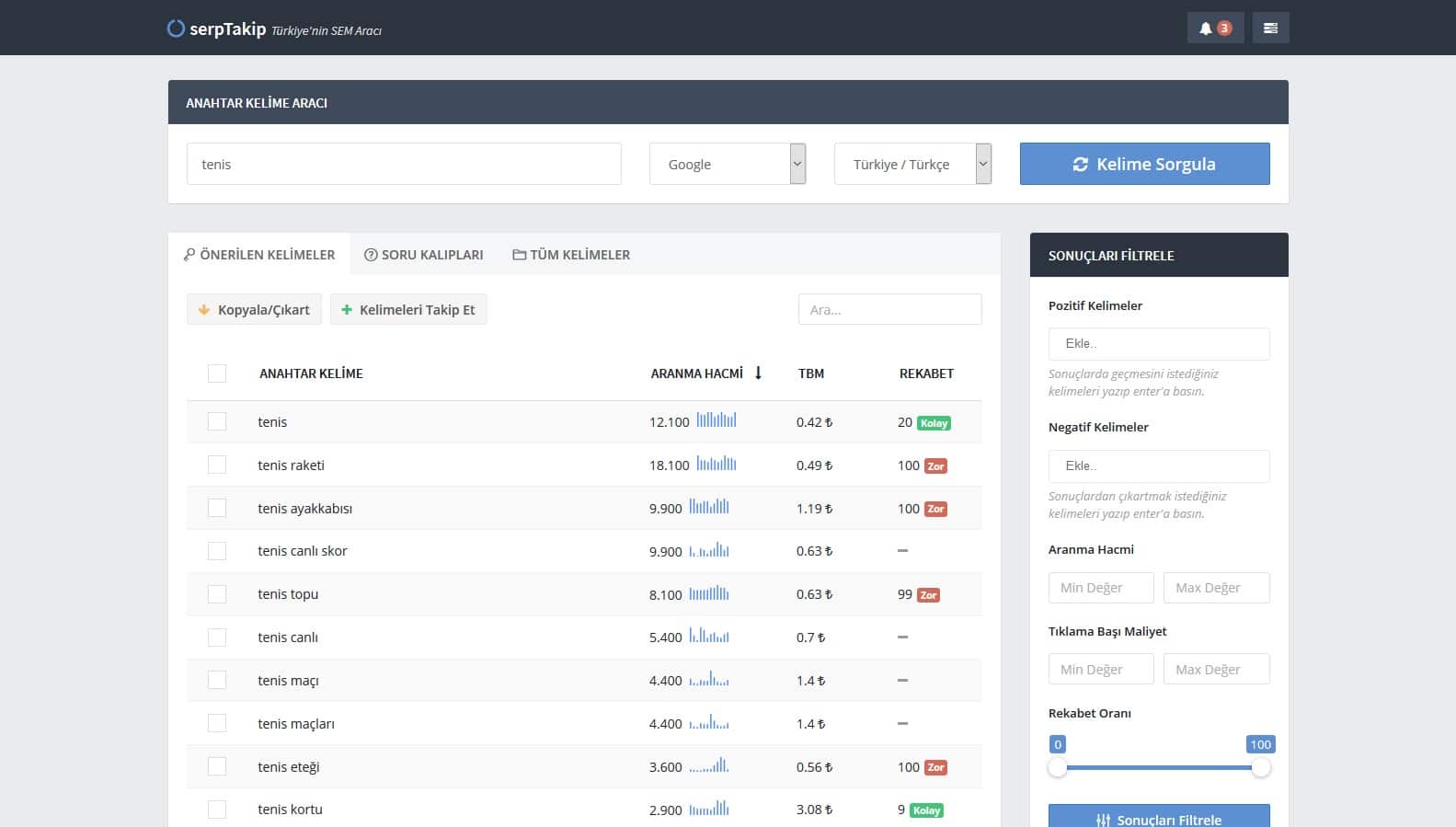1456x827 pixels.
Task: Focus Aranma Hacmi Min Değer field
Action: 1101,588
